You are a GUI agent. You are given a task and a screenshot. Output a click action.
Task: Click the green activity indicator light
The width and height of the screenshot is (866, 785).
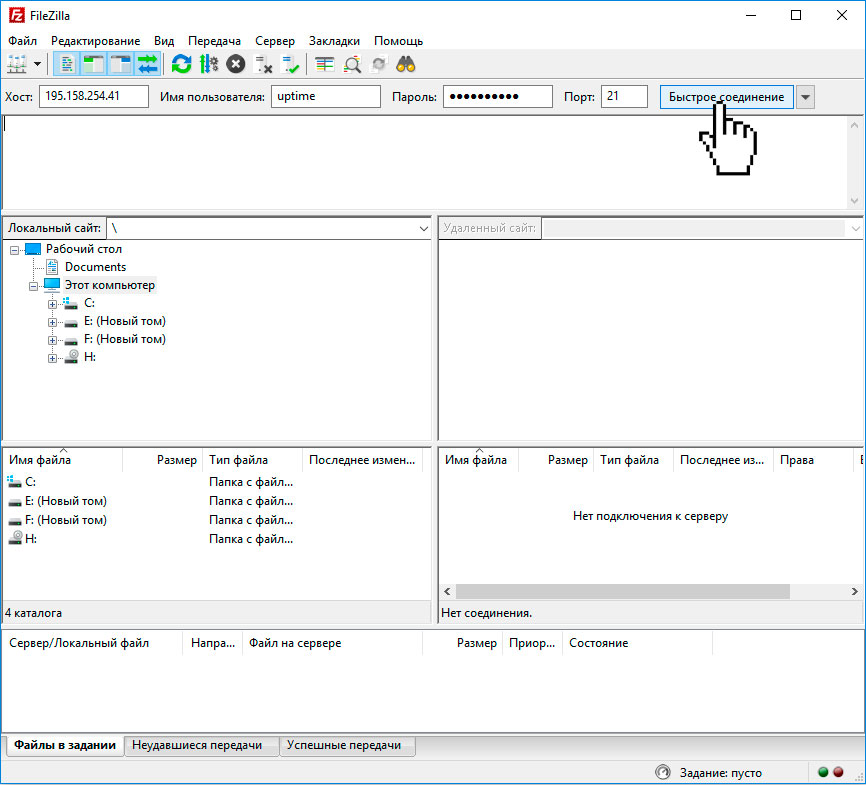click(x=823, y=772)
